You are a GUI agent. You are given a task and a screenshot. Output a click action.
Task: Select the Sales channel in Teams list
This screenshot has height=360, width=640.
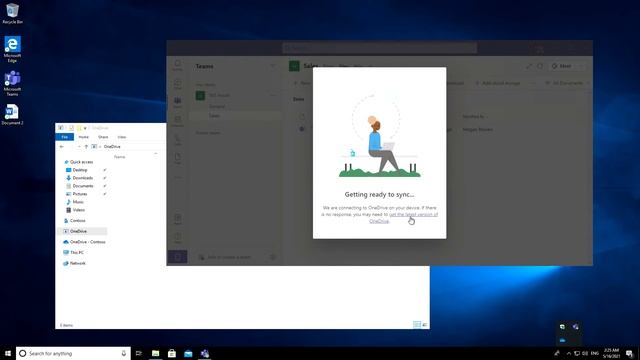tap(215, 116)
